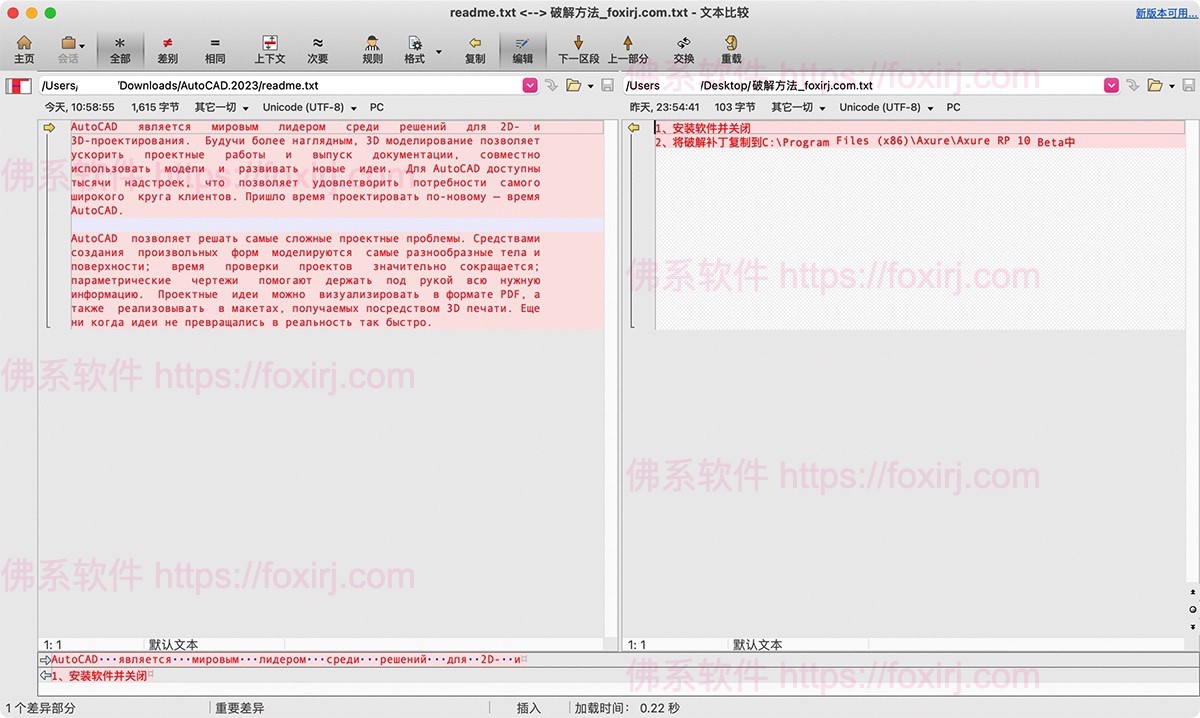
Task: Go to previous section using 上一部分 icon
Action: point(628,47)
